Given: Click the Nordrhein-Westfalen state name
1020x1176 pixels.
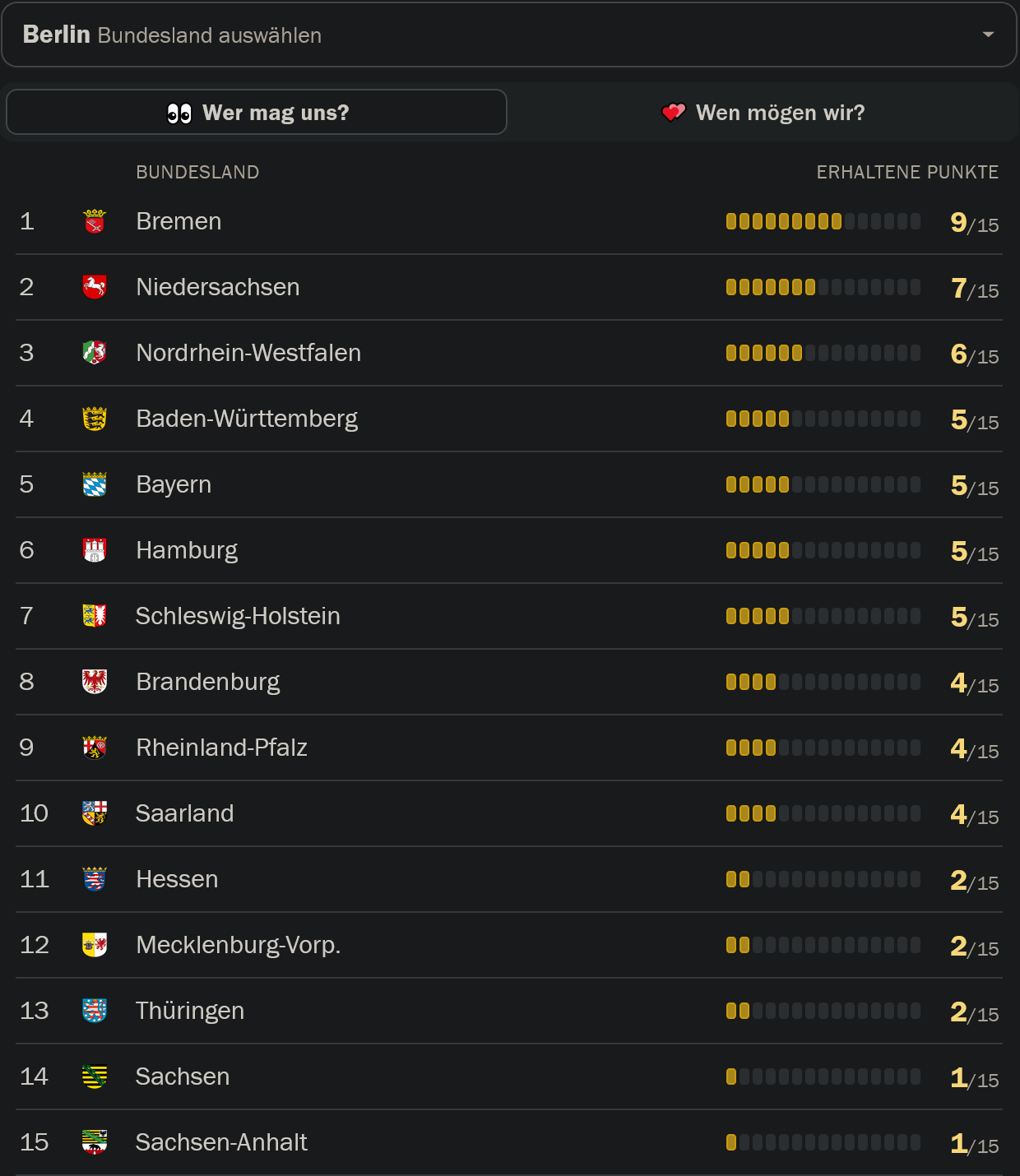Looking at the screenshot, I should click(x=248, y=353).
